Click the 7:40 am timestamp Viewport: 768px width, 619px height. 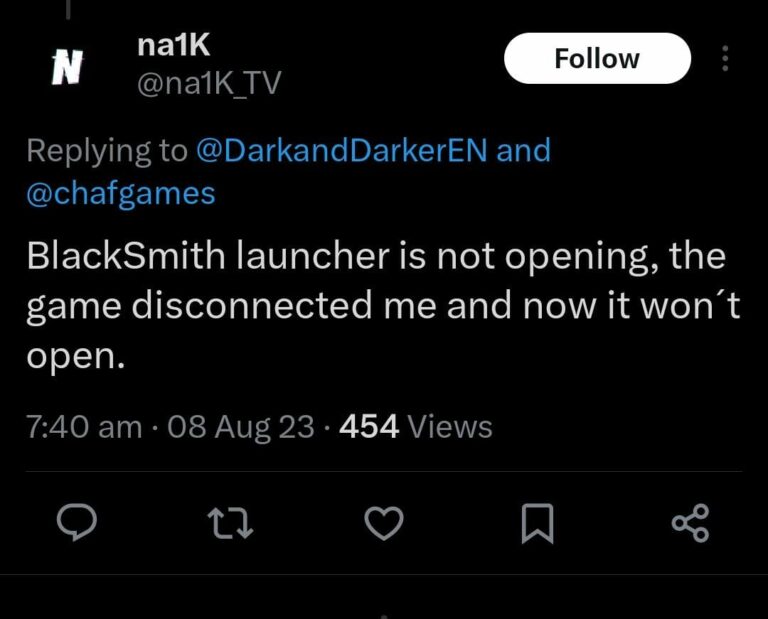point(84,427)
